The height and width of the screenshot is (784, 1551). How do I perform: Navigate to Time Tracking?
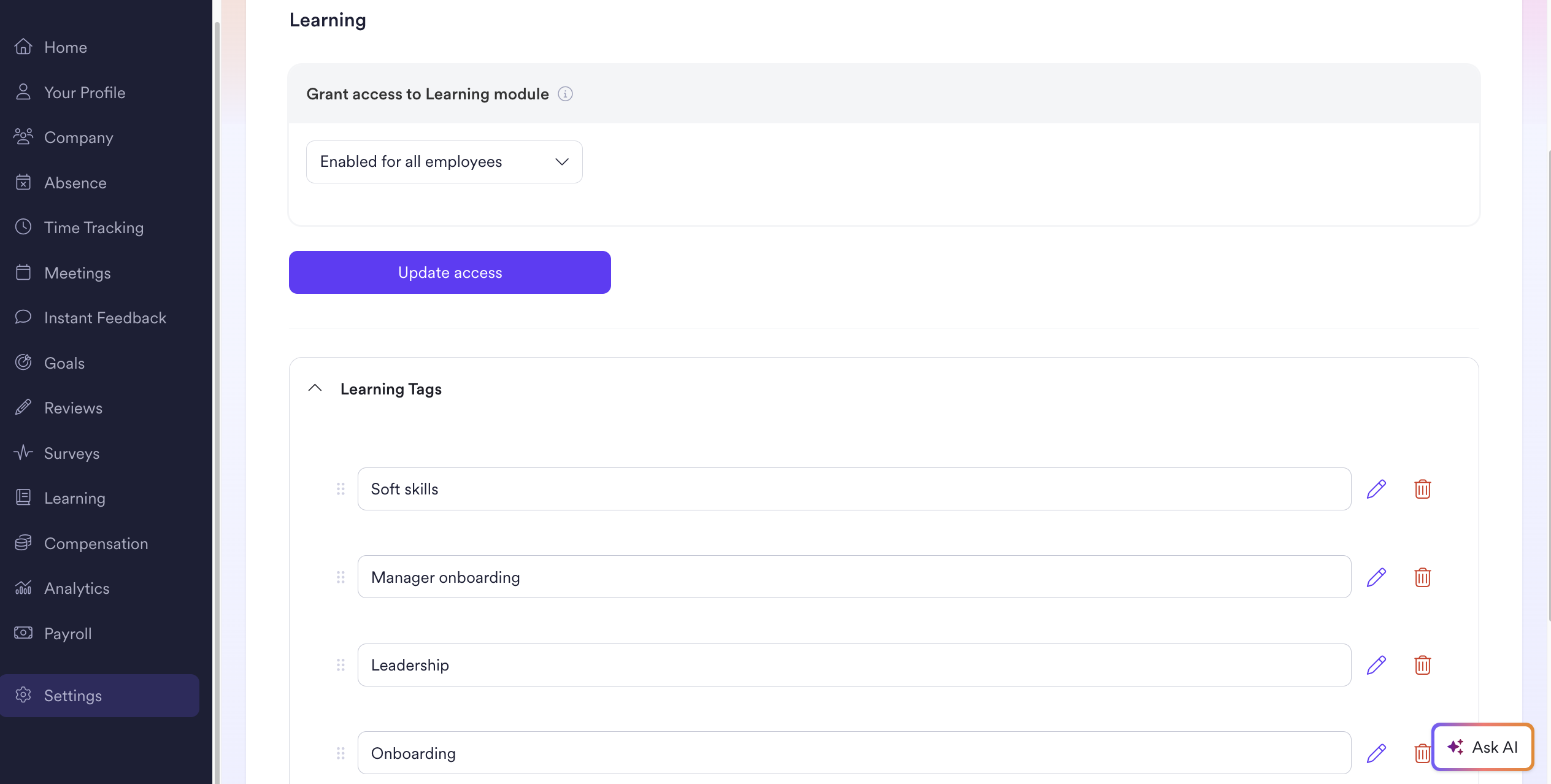(93, 228)
